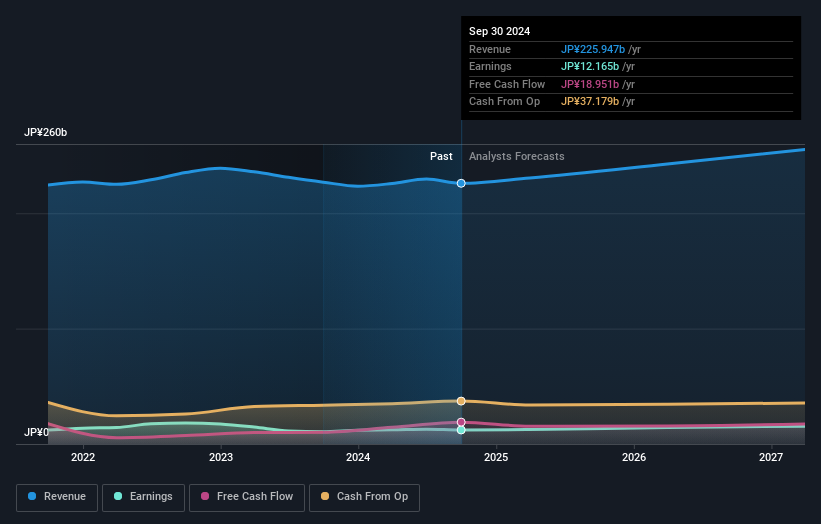Image resolution: width=821 pixels, height=524 pixels.
Task: Click the 2022 x-axis label
Action: pyautogui.click(x=83, y=457)
